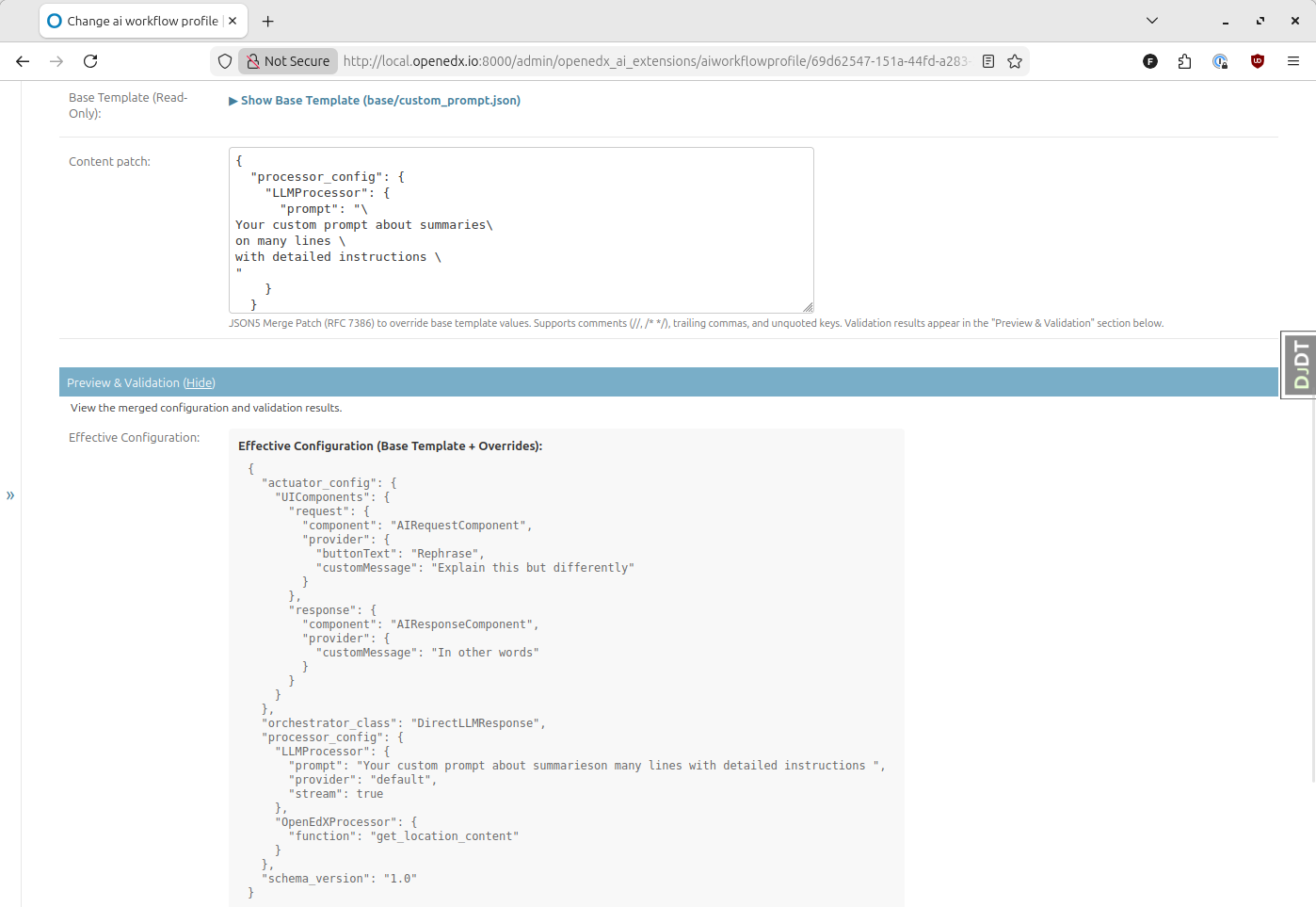Close the Change ai workflow profile tab
Image resolution: width=1316 pixels, height=907 pixels.
[233, 21]
